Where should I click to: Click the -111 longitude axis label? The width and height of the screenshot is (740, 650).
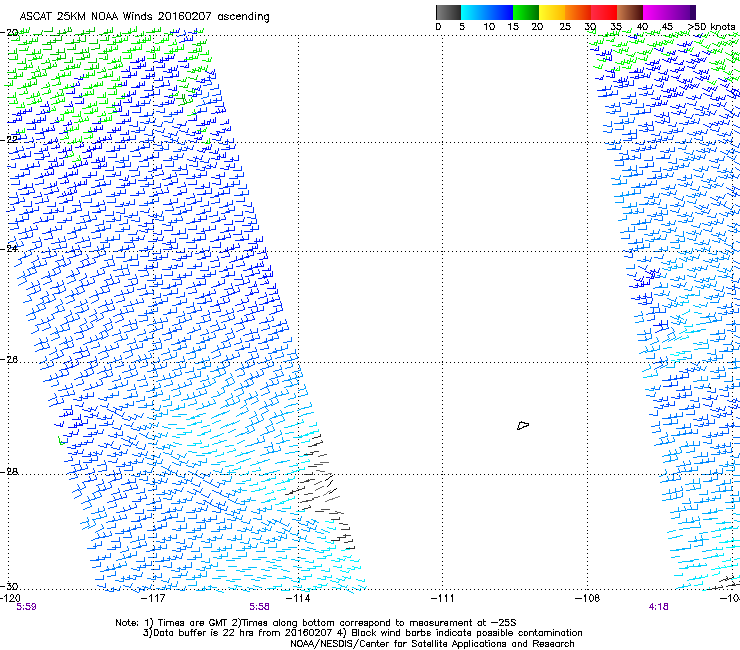tap(442, 598)
